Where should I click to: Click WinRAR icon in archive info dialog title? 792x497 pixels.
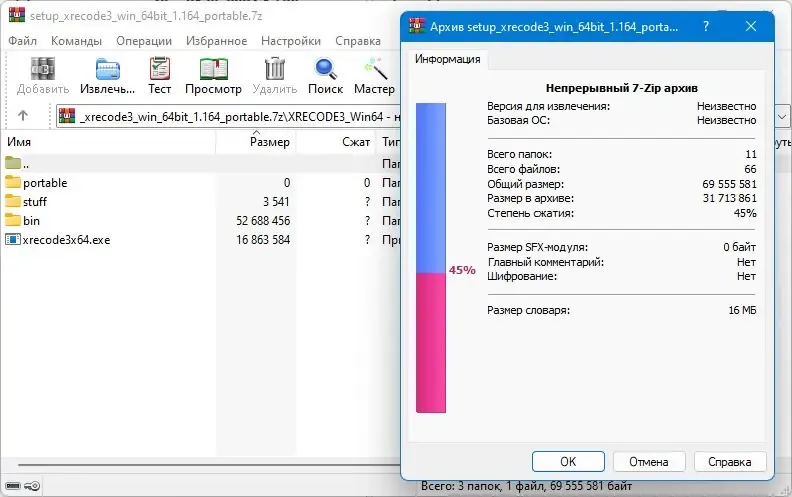[417, 26]
